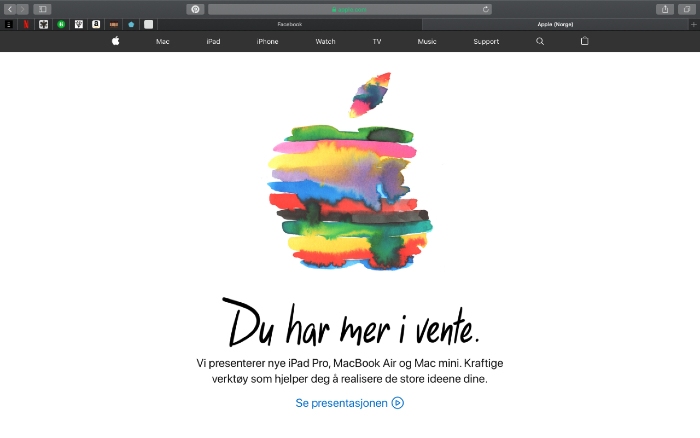Open the Share menu in Safari toolbar
Screen dimensions: 700x438
(x=665, y=9)
